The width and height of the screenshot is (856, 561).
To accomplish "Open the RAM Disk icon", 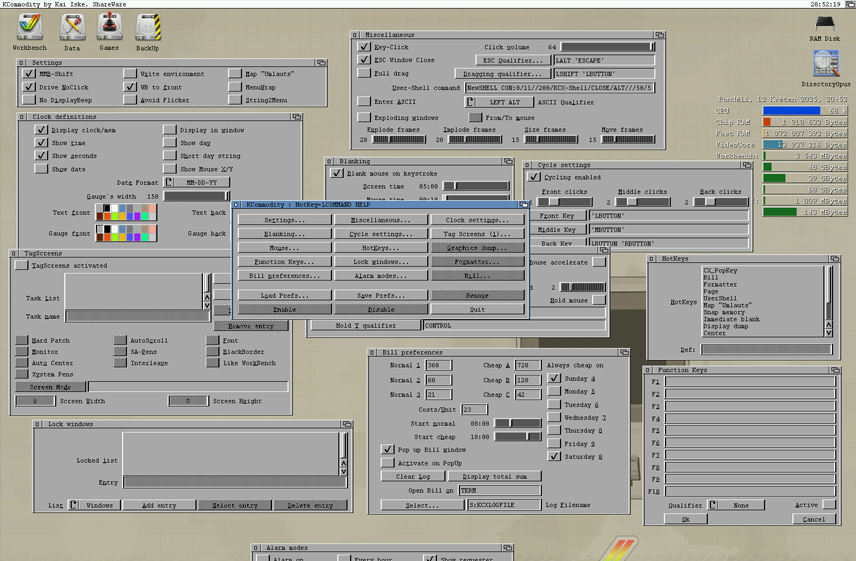I will pyautogui.click(x=825, y=24).
